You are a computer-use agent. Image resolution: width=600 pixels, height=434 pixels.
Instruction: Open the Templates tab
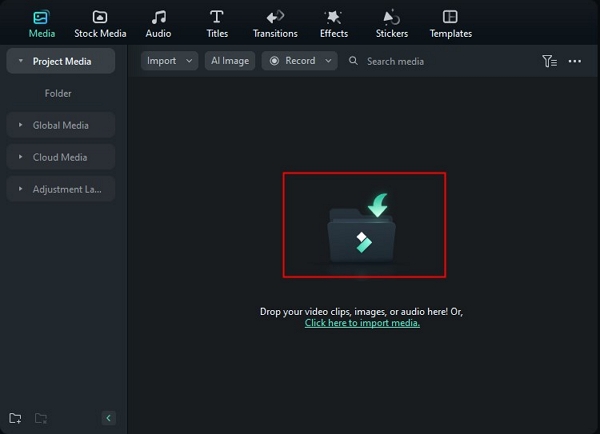tap(451, 24)
